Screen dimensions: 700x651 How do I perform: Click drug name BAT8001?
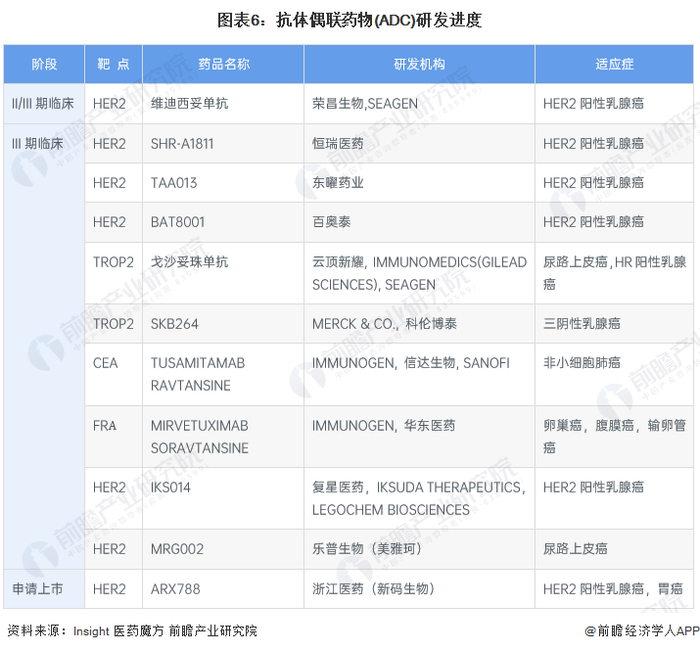178,222
